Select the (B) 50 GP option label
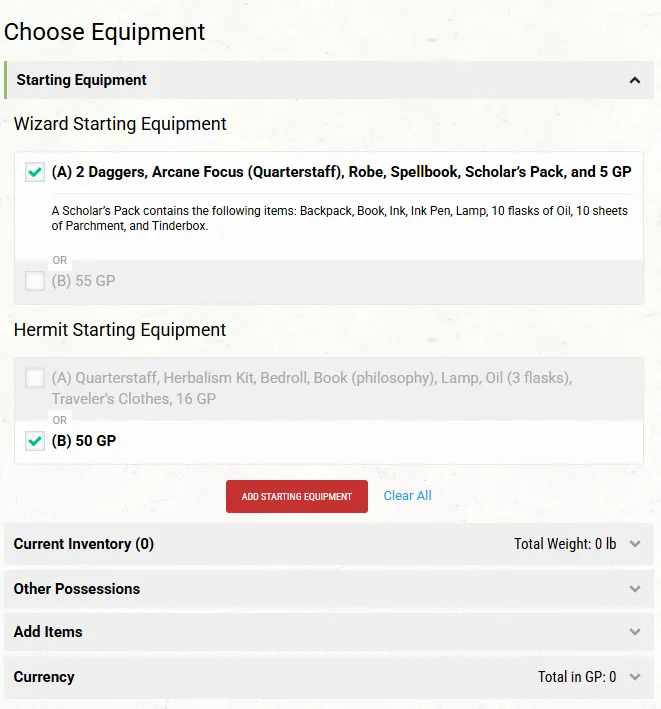The width and height of the screenshot is (661, 709). pos(84,441)
